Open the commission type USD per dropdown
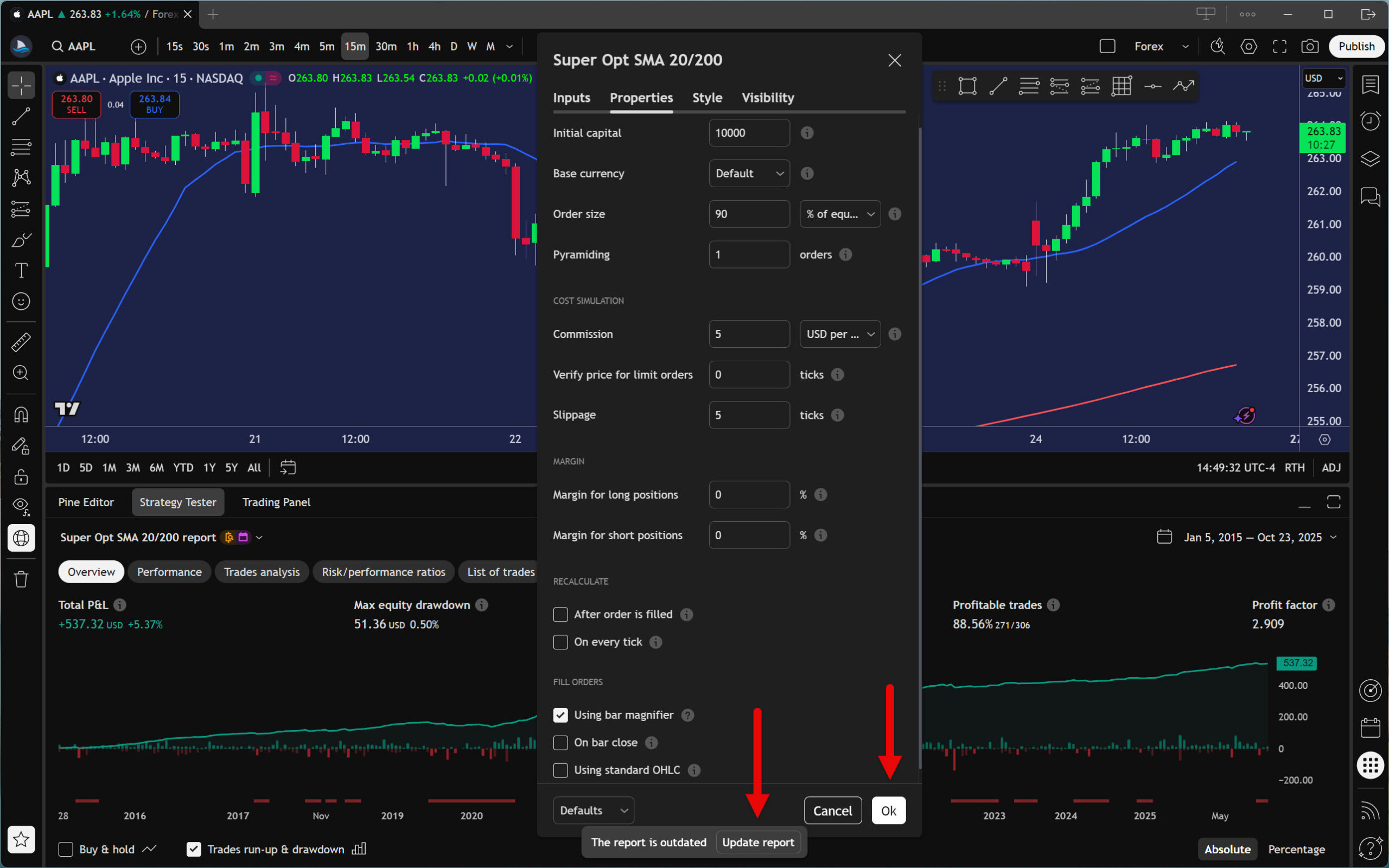This screenshot has height=868, width=1389. (840, 334)
